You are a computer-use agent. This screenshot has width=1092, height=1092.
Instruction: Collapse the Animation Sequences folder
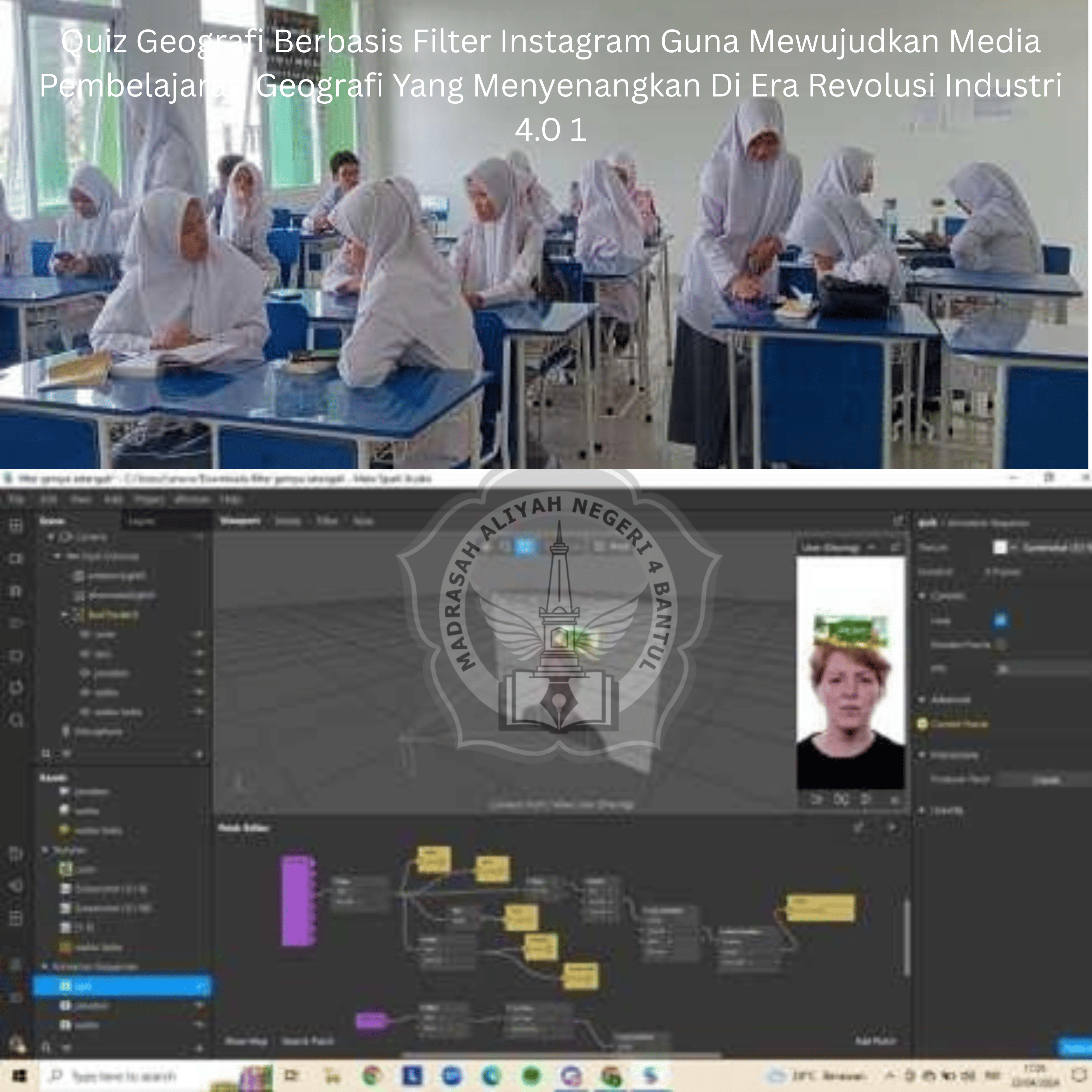45,967
